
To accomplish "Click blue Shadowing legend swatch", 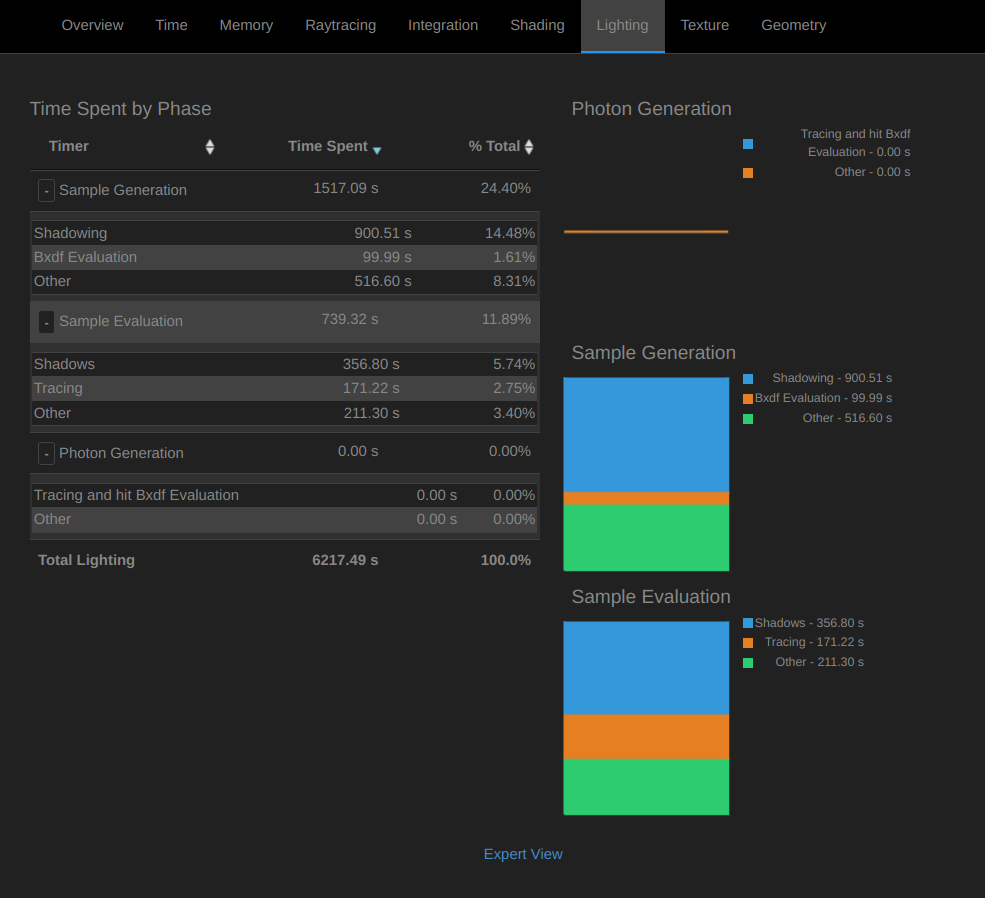I will coord(748,379).
